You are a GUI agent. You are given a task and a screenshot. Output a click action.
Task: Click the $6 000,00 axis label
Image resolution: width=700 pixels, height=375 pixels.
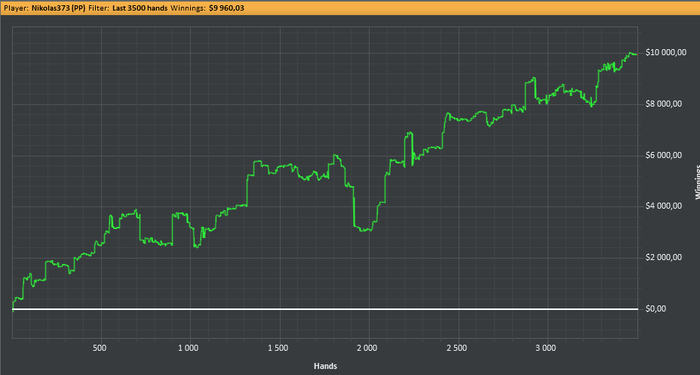tap(663, 155)
